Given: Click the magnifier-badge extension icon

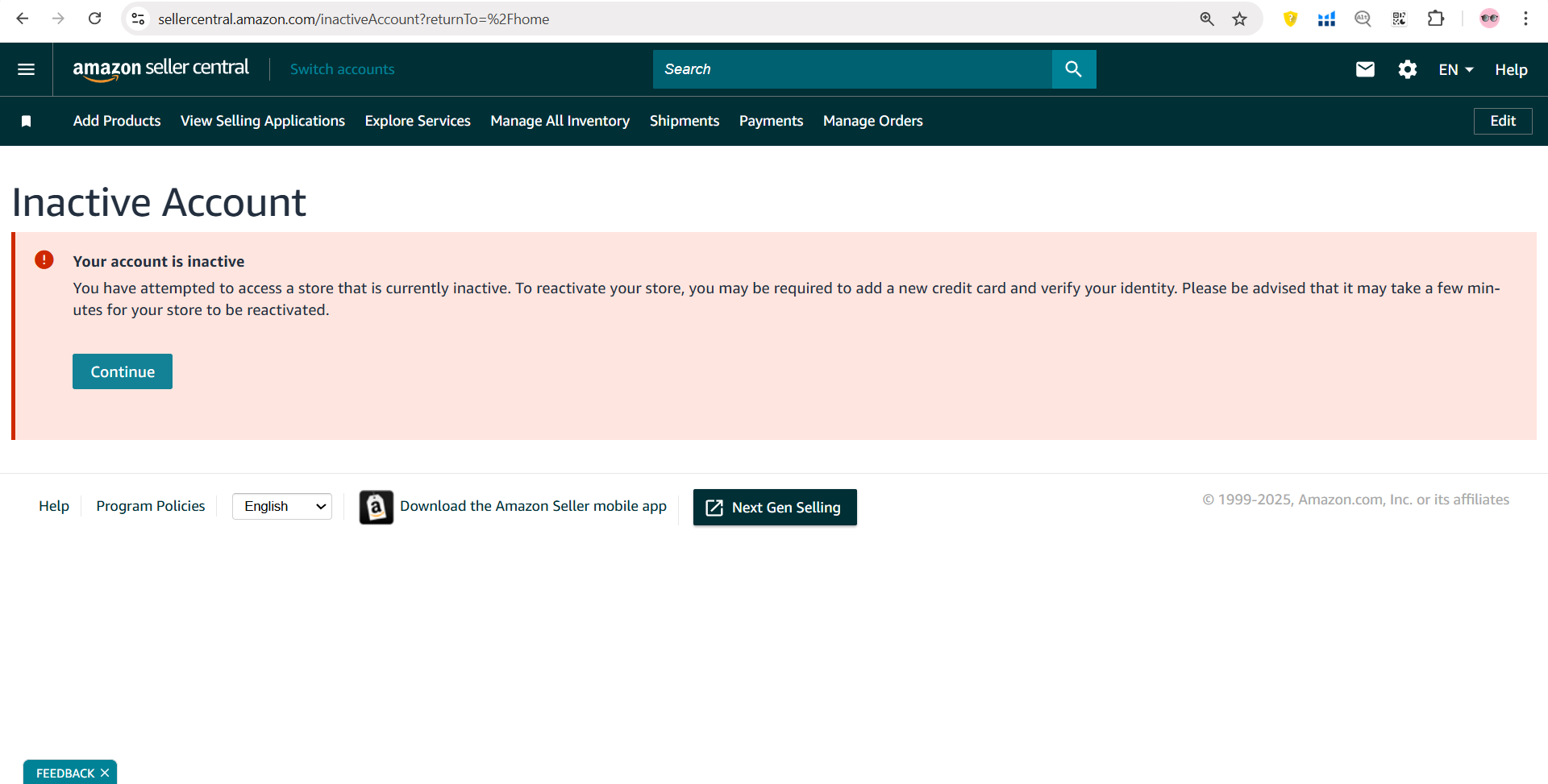Looking at the screenshot, I should click(1363, 19).
